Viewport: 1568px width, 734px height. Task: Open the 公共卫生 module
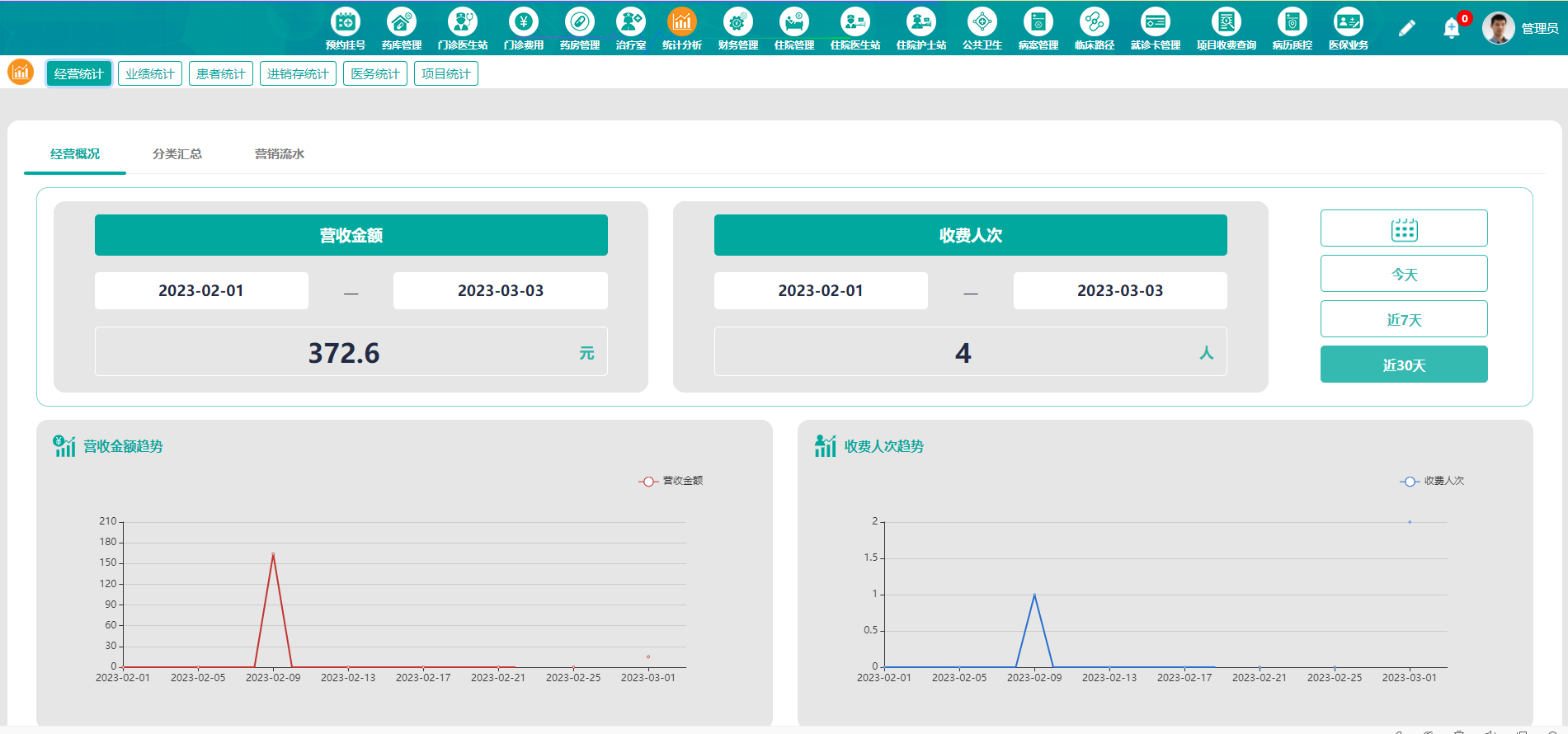[x=982, y=29]
